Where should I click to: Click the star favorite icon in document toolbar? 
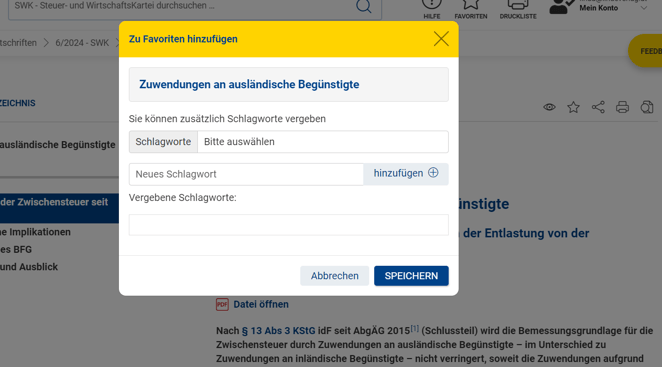tap(573, 107)
